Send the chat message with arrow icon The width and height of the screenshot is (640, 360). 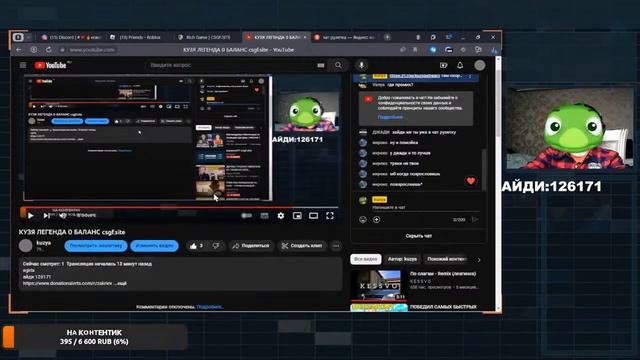click(x=475, y=220)
